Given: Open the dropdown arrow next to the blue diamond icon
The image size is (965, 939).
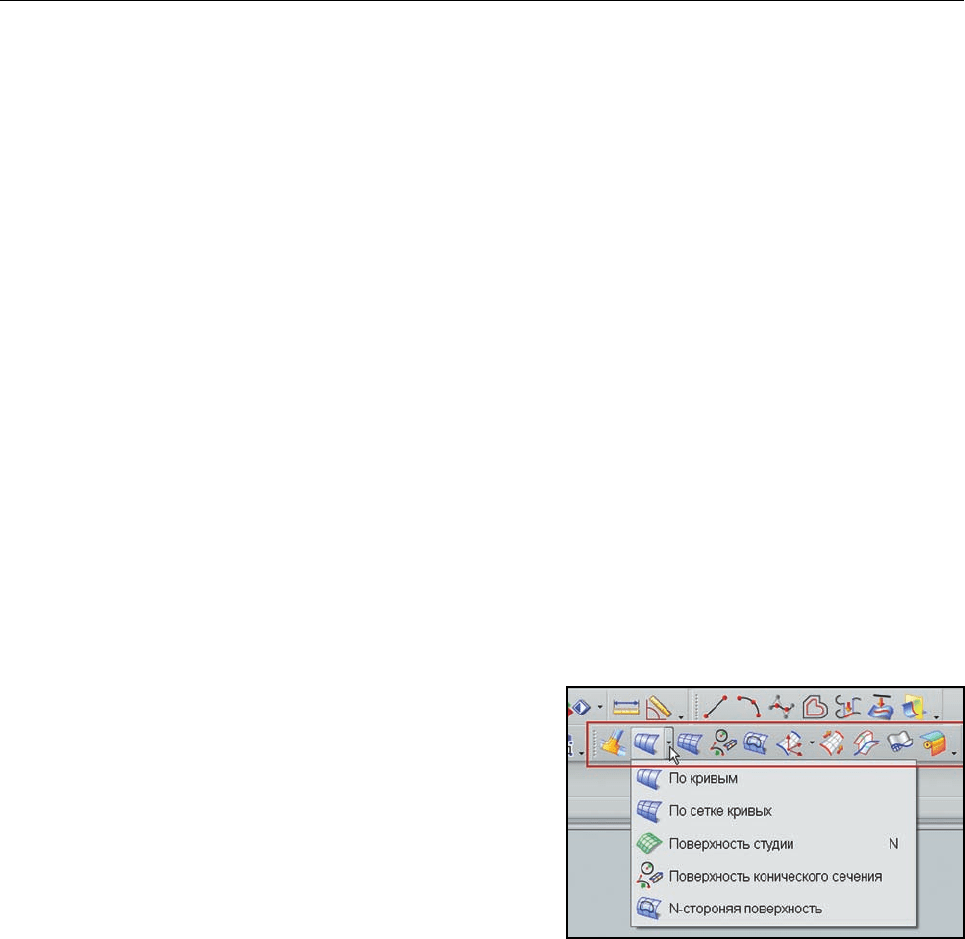Looking at the screenshot, I should (600, 708).
